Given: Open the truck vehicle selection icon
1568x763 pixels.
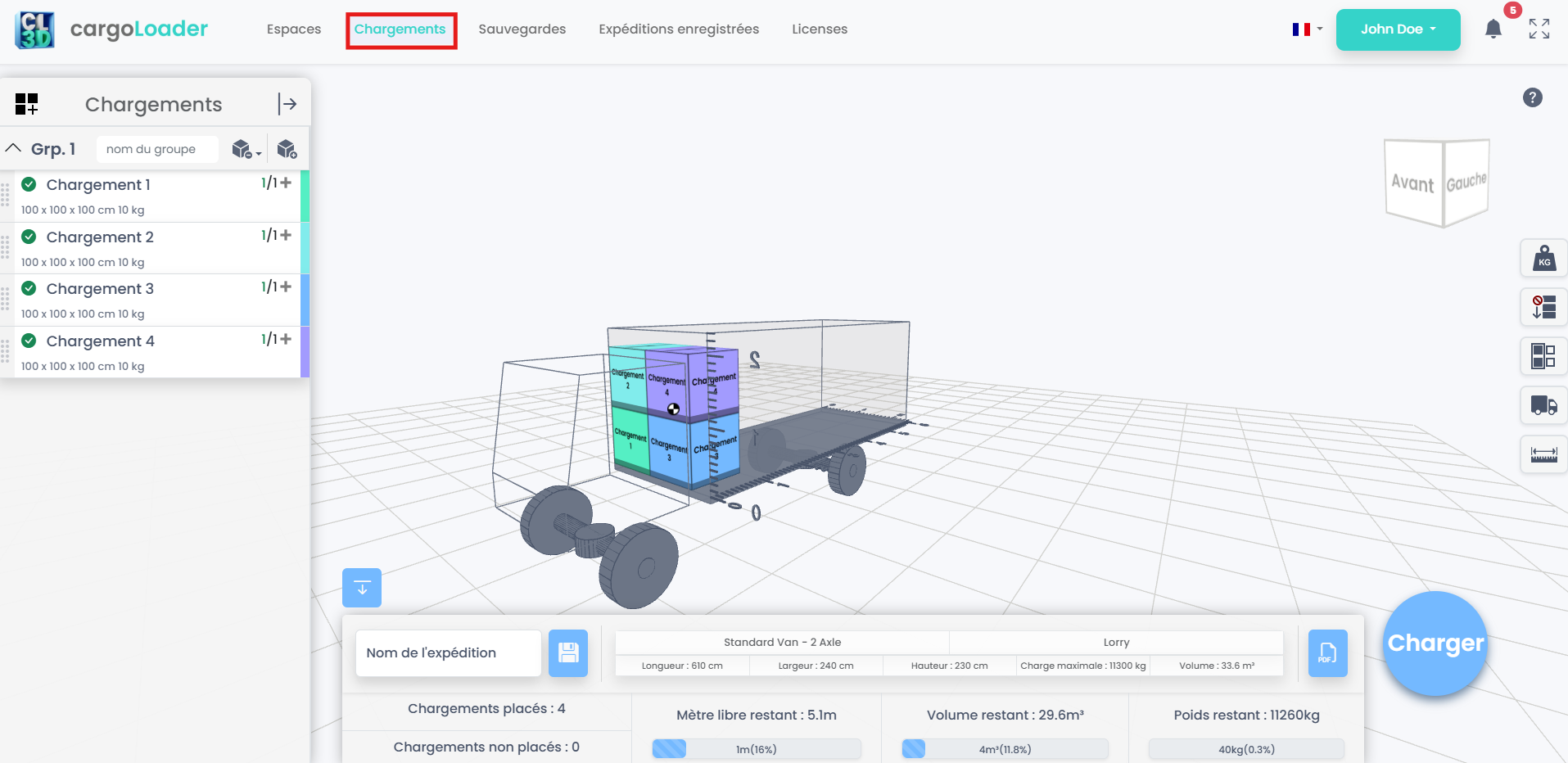Looking at the screenshot, I should point(1543,404).
